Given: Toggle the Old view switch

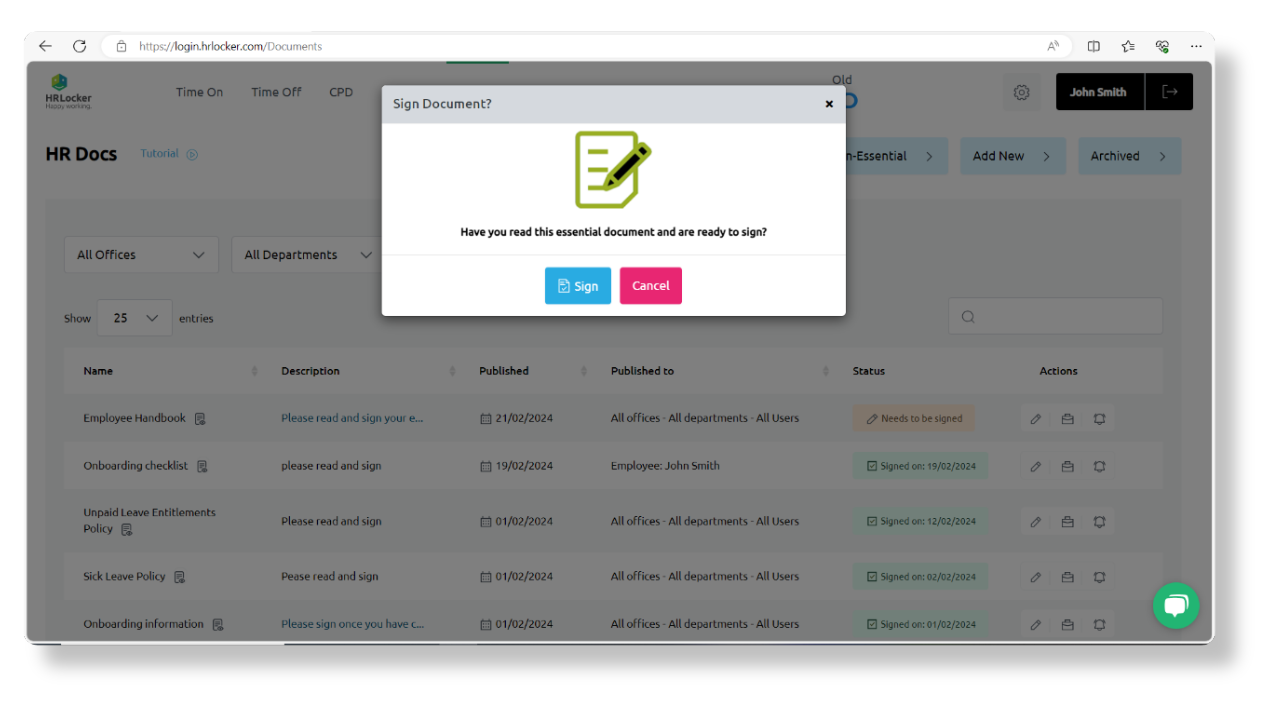Looking at the screenshot, I should tap(847, 100).
